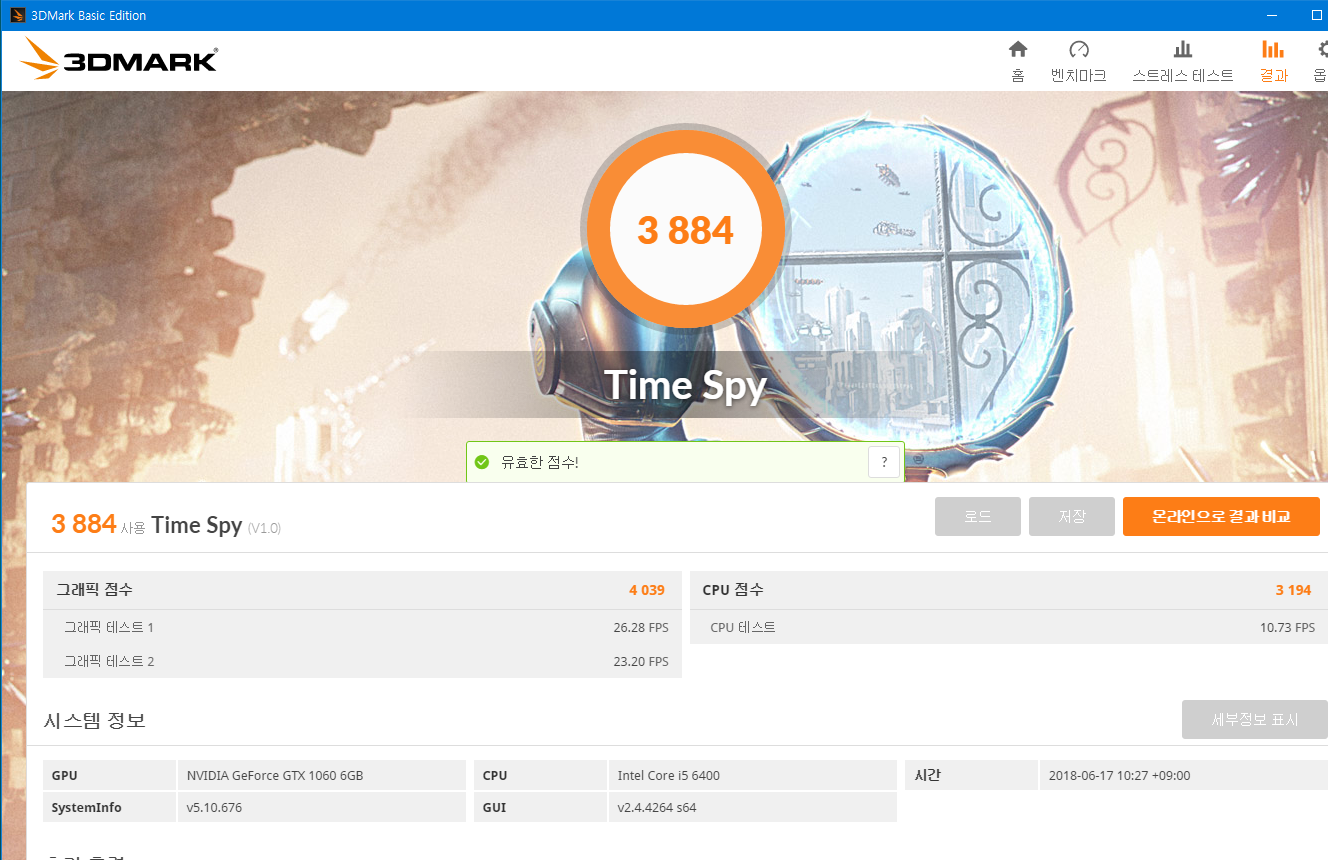
Task: Click graphics score value 4 039
Action: (x=647, y=590)
